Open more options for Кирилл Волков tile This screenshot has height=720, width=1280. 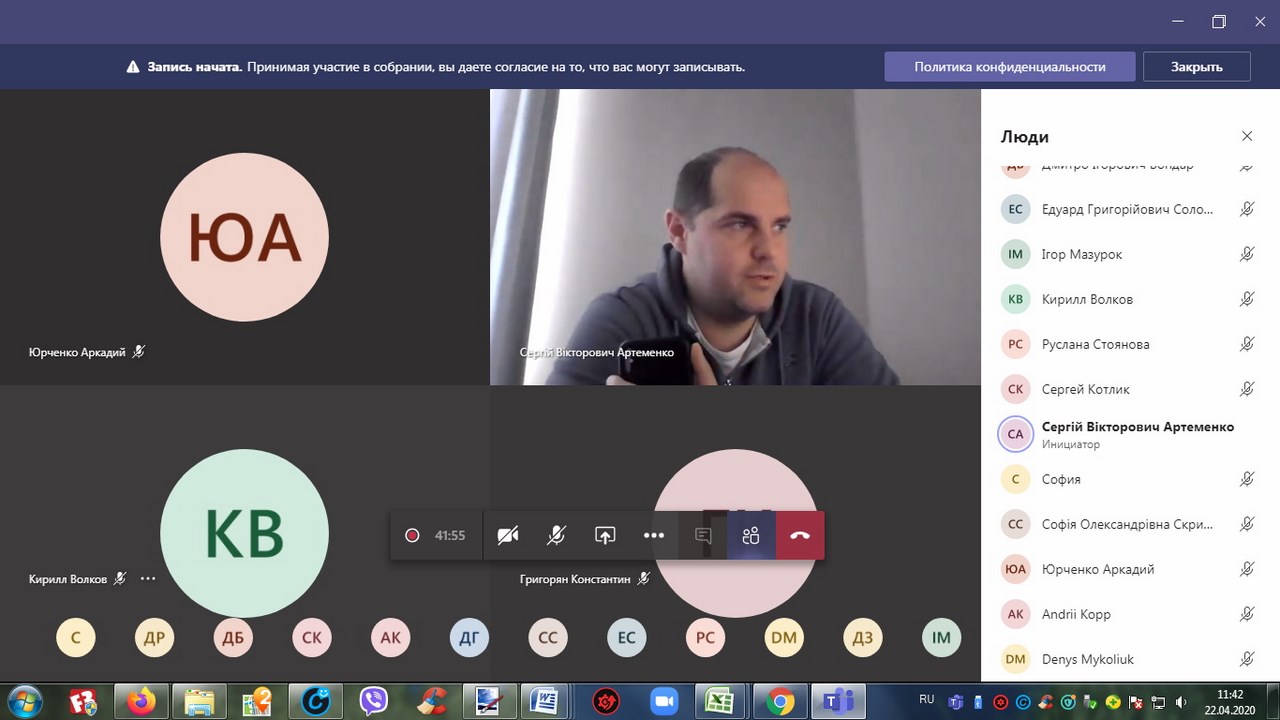pos(148,578)
